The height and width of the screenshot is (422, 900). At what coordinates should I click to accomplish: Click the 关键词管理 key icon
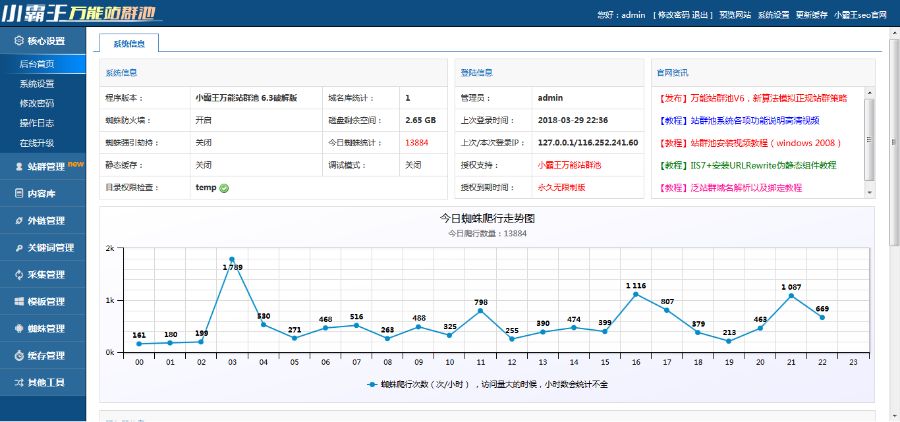tap(19, 248)
